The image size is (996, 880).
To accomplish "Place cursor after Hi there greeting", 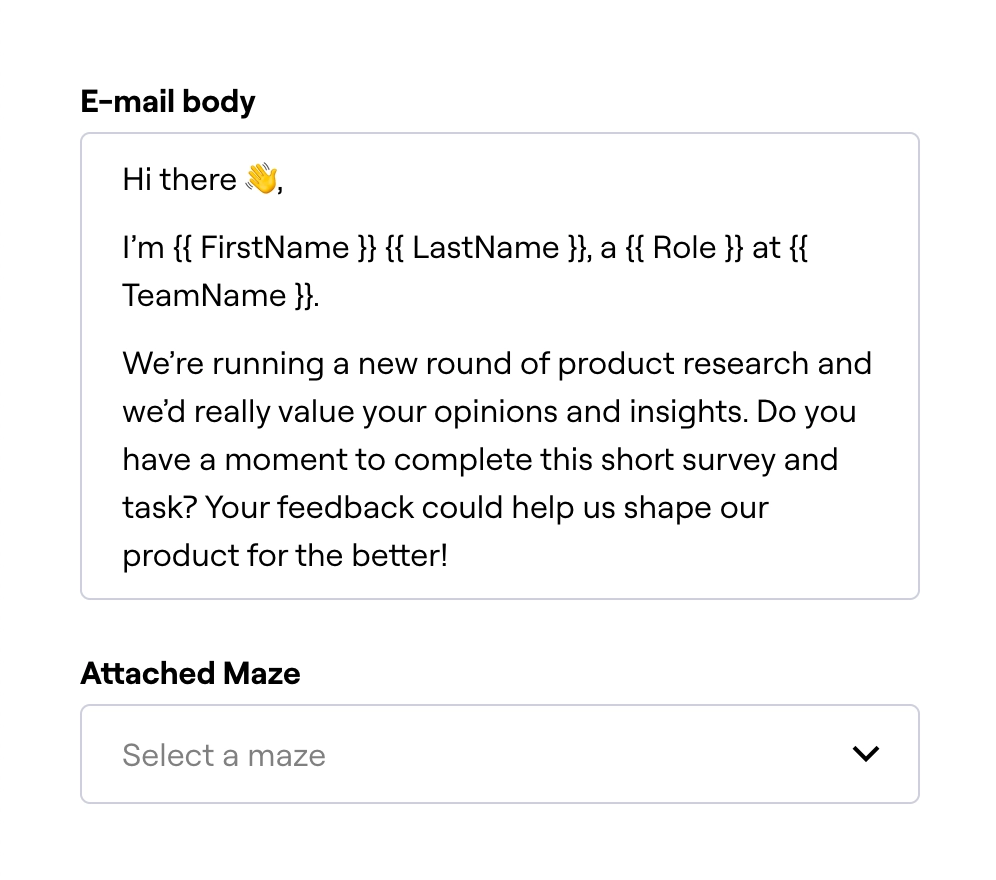I will point(285,179).
